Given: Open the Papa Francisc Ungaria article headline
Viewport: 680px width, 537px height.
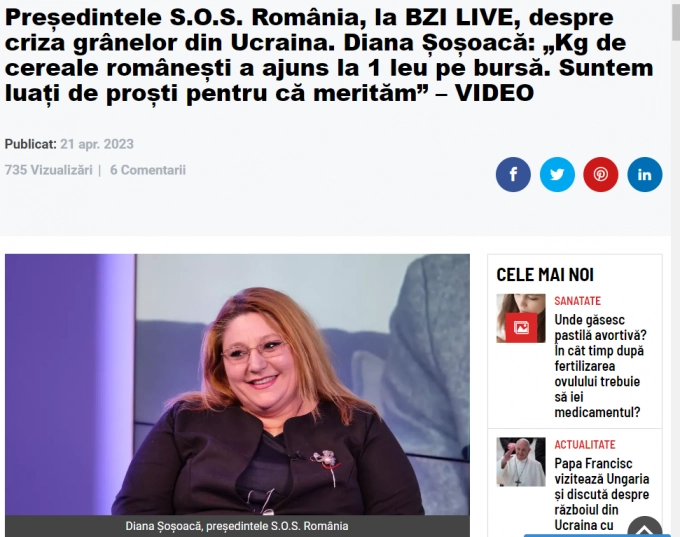Looking at the screenshot, I should coord(602,494).
